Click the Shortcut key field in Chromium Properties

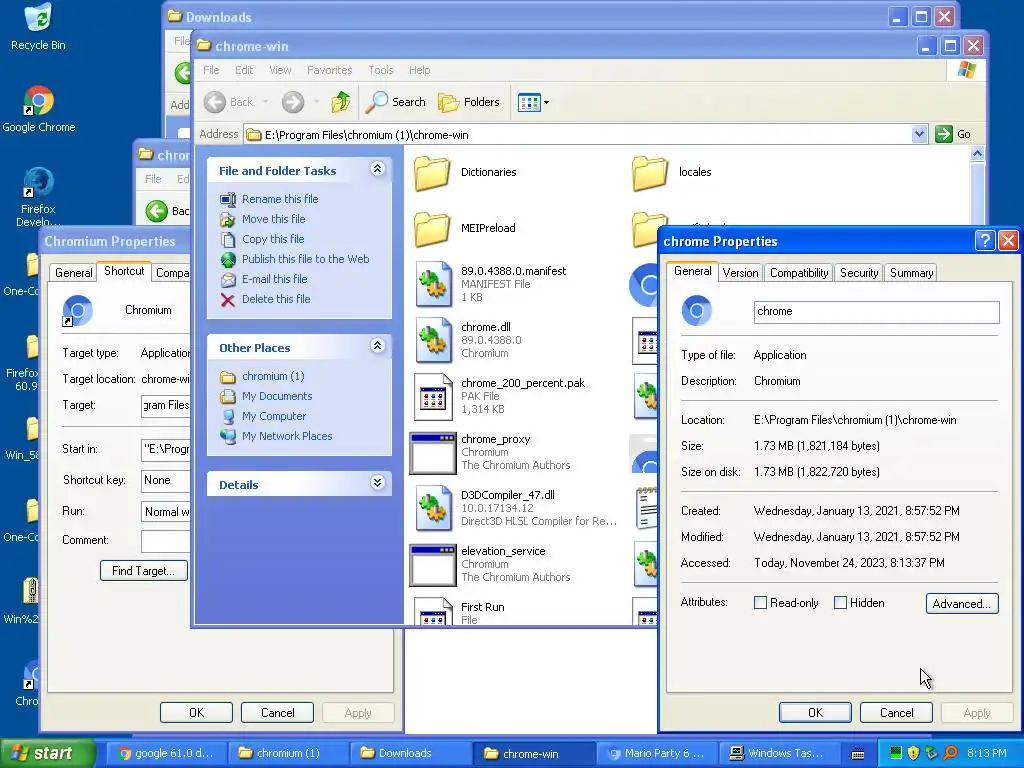(166, 481)
